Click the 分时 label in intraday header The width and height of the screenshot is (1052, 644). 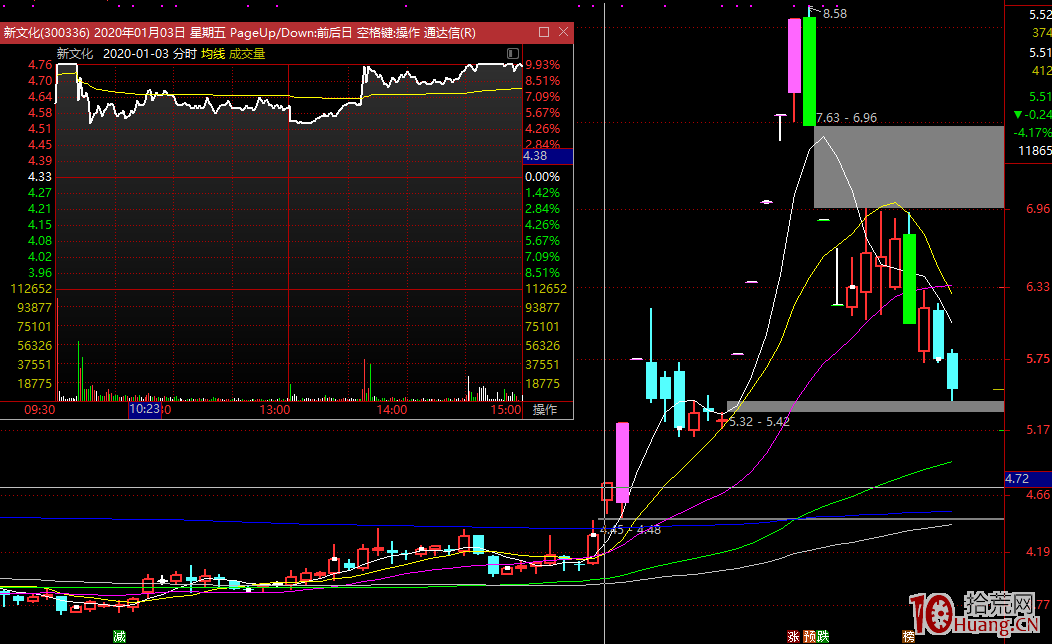tap(185, 54)
